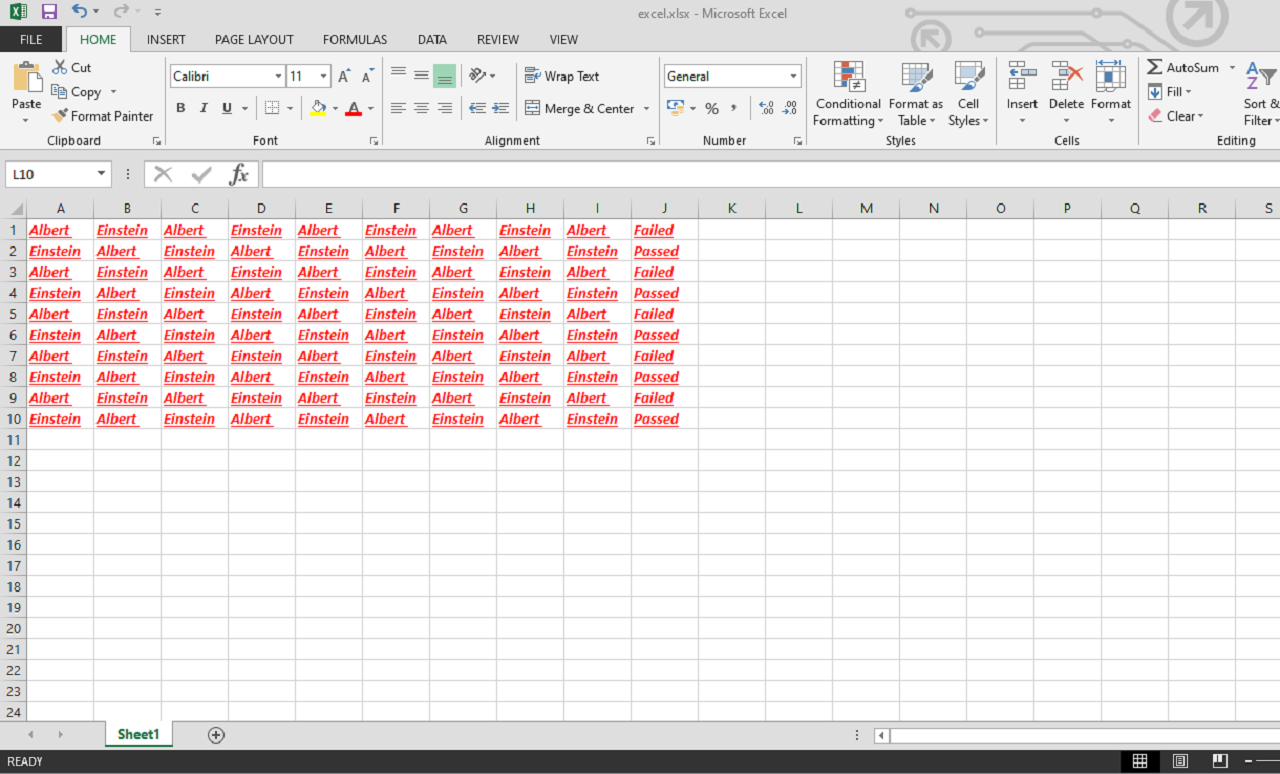Toggle bold formatting
1280x774 pixels.
pos(181,108)
